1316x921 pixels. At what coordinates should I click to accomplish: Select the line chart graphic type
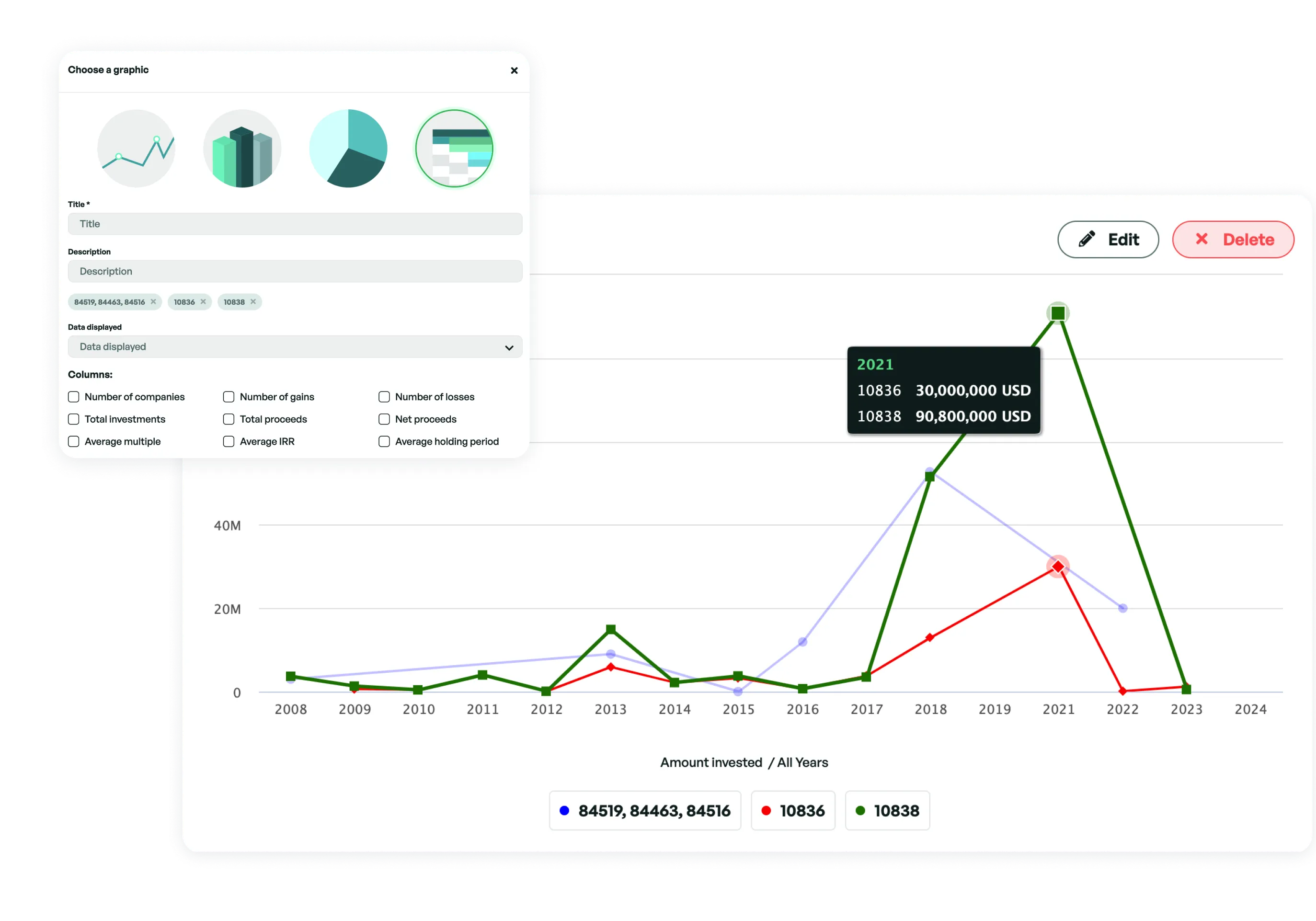[x=137, y=149]
